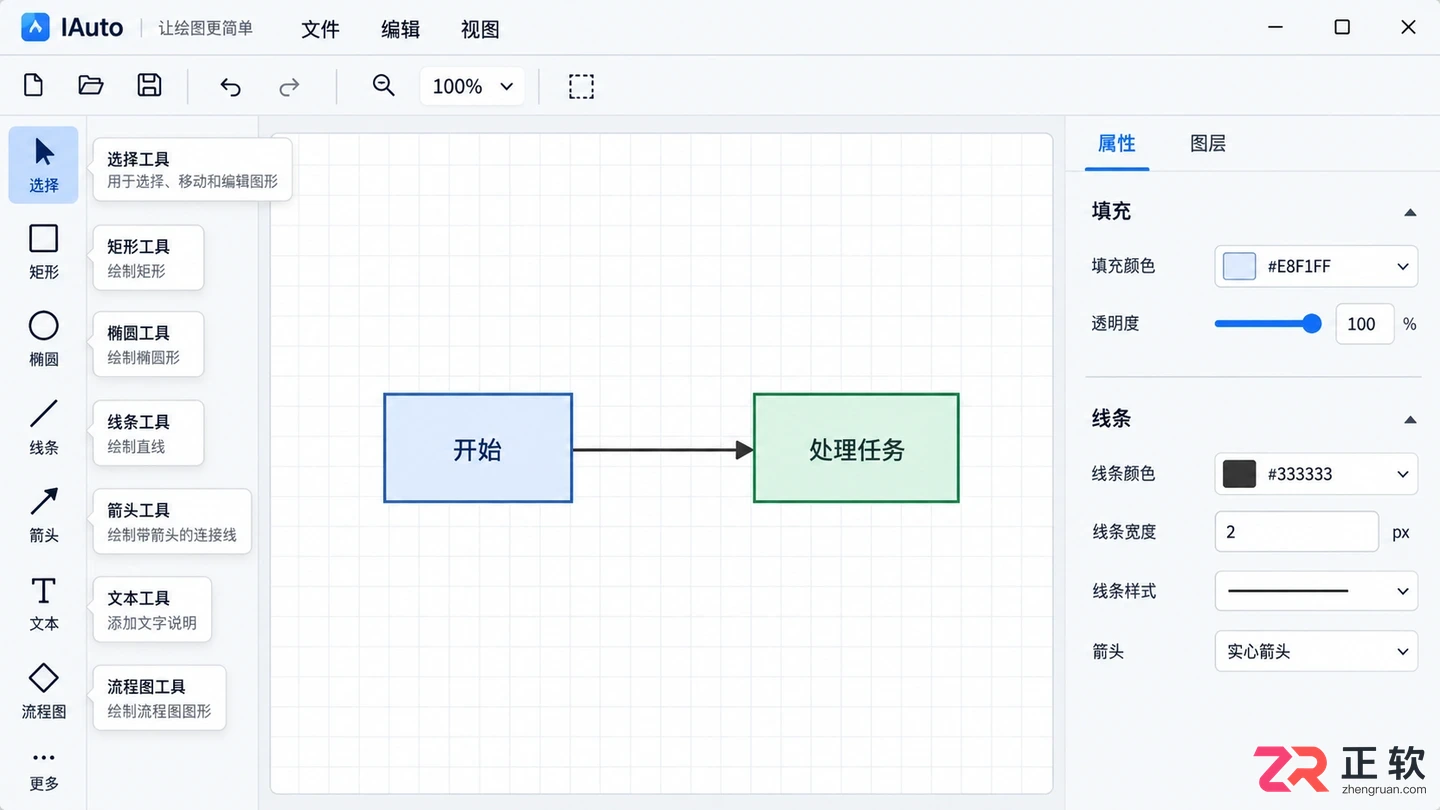1440x810 pixels.
Task: Click the dashed selection box icon
Action: [x=581, y=86]
